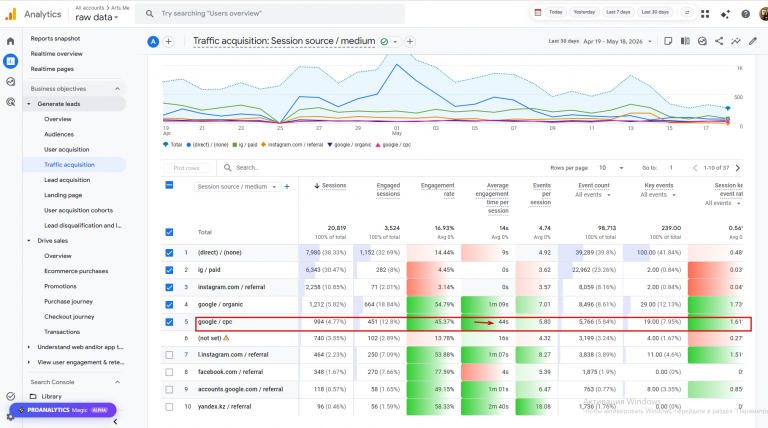This screenshot has height=428, width=768.
Task: Click the Yesterday date button
Action: click(x=584, y=12)
